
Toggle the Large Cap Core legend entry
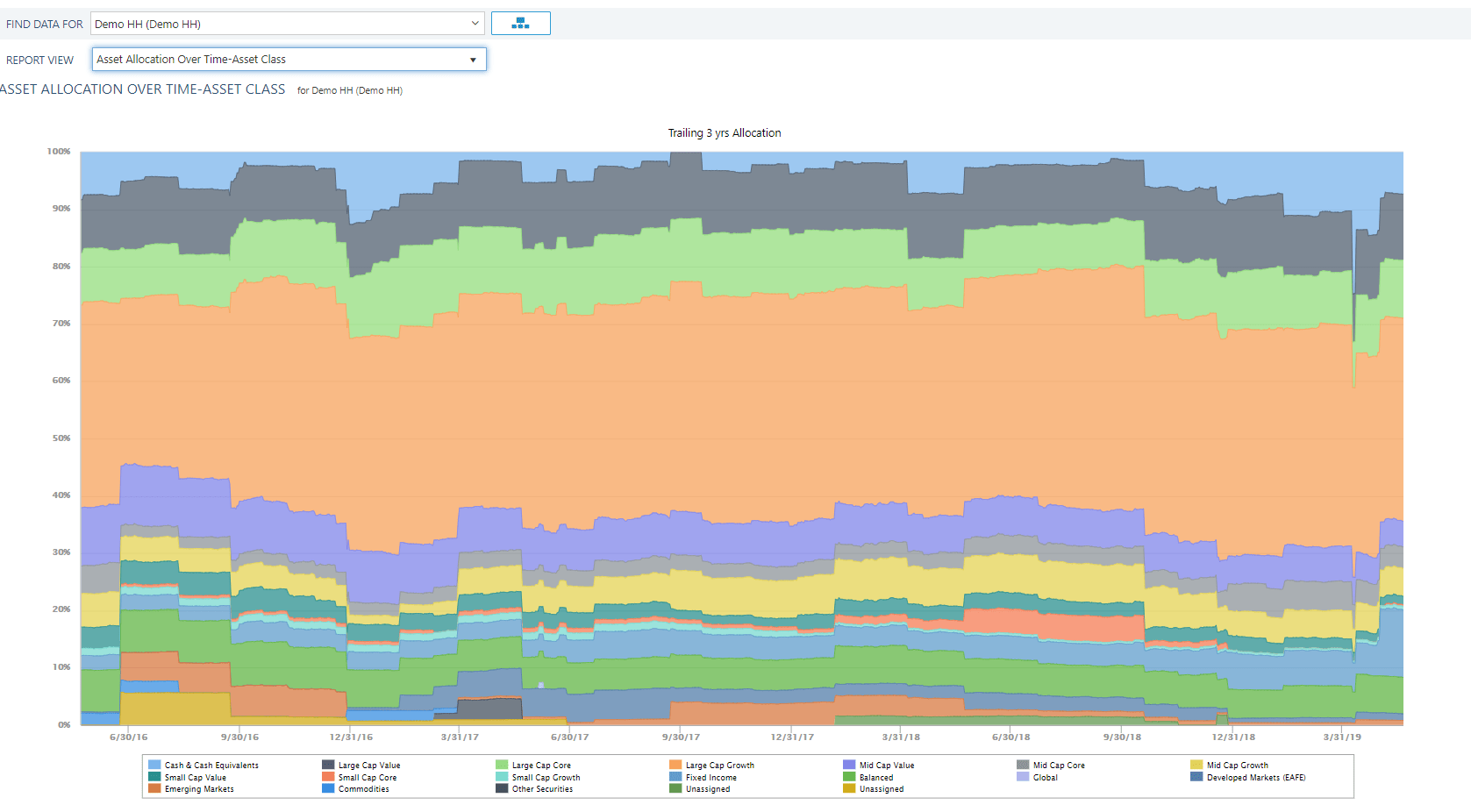coord(533,765)
